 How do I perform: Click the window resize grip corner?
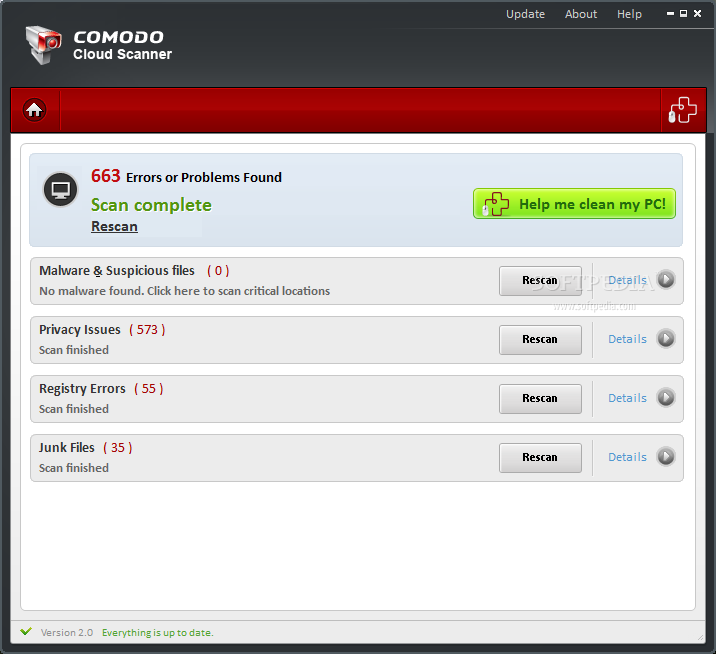tap(700, 638)
